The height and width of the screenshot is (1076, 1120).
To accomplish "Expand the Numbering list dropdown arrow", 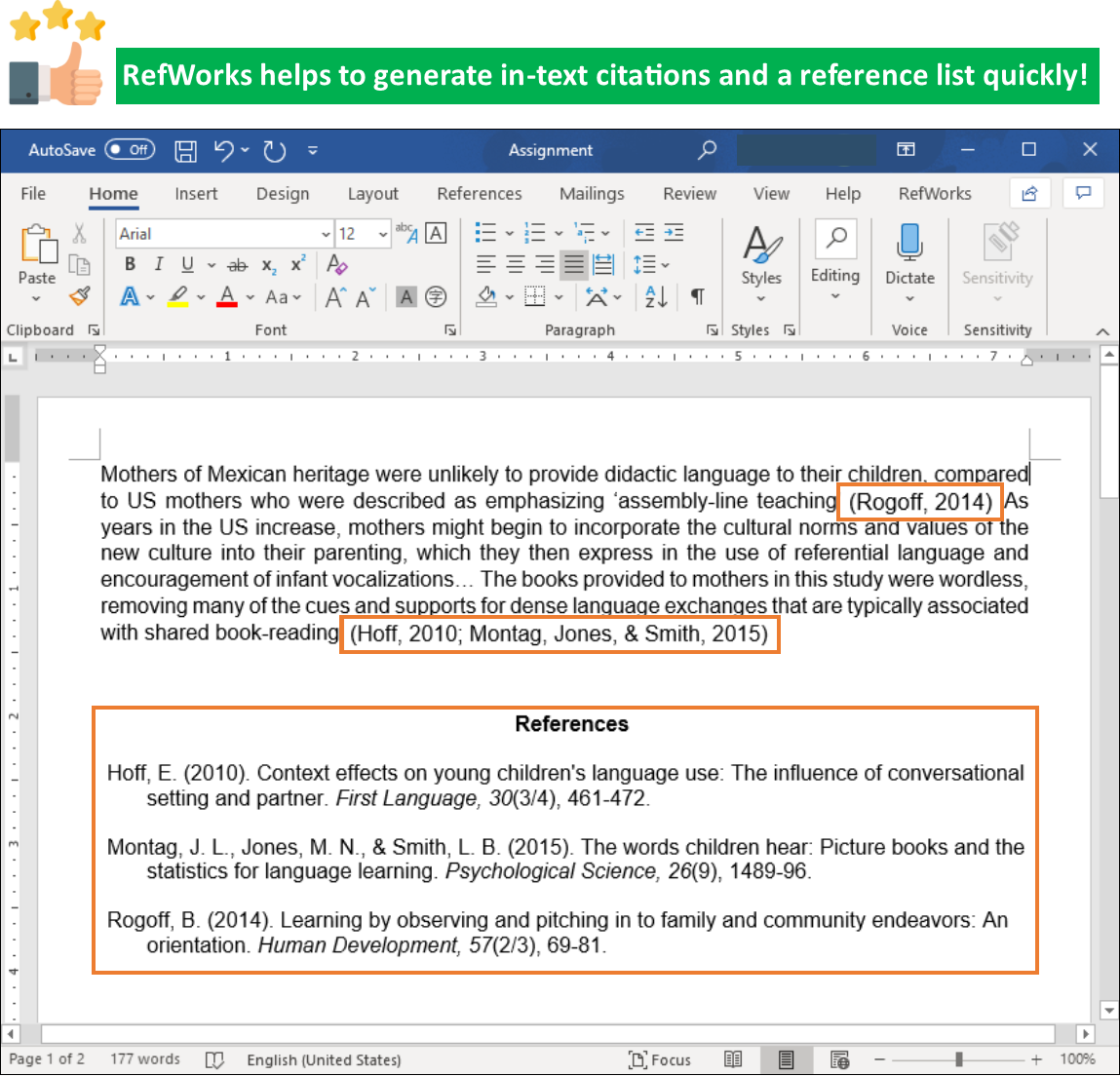I will (559, 233).
